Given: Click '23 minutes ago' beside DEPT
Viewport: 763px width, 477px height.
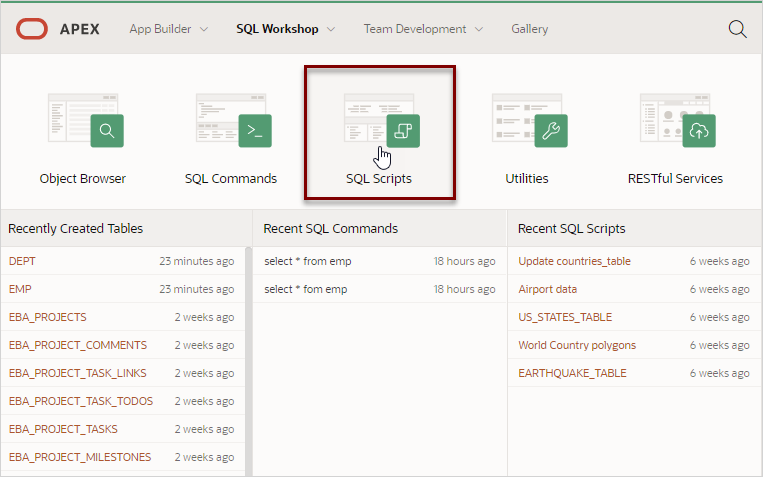Looking at the screenshot, I should click(197, 261).
